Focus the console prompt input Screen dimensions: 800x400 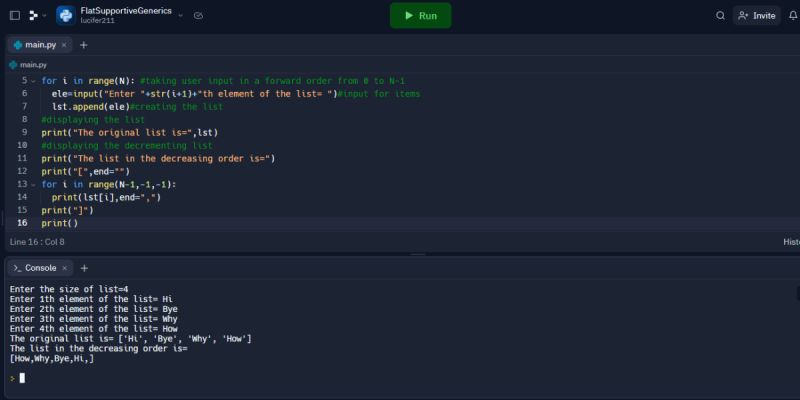[x=22, y=378]
